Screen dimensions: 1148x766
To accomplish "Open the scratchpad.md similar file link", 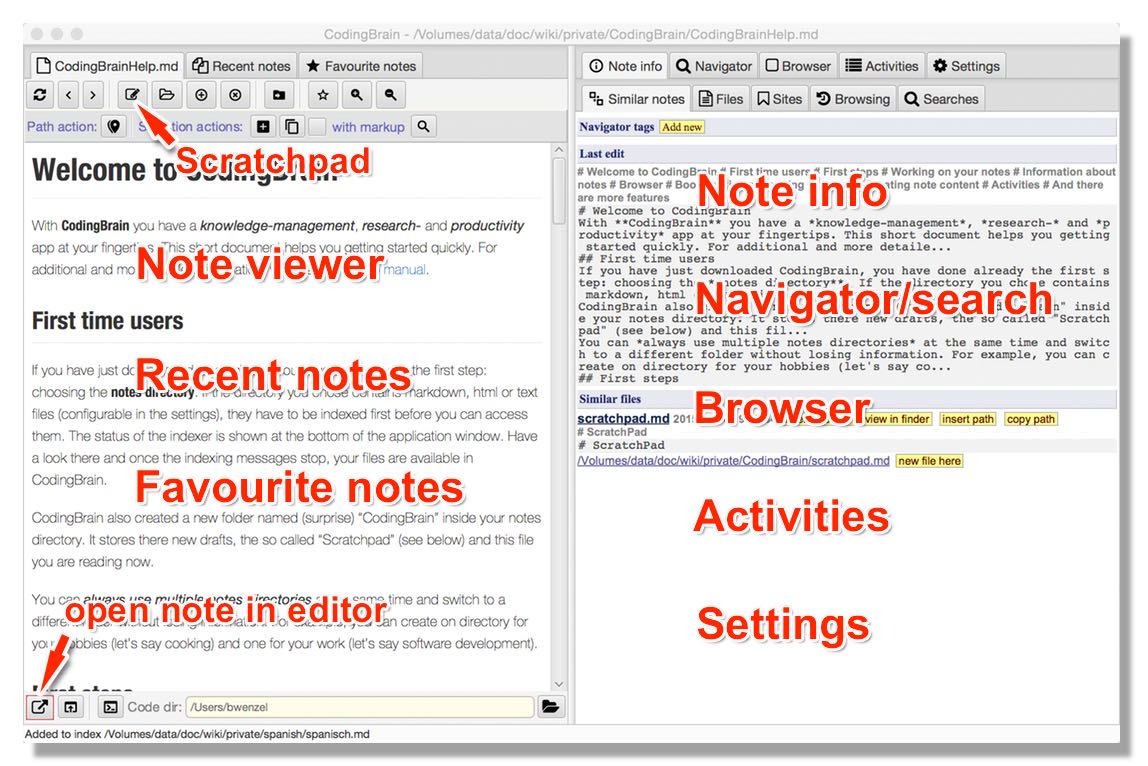I will click(623, 419).
